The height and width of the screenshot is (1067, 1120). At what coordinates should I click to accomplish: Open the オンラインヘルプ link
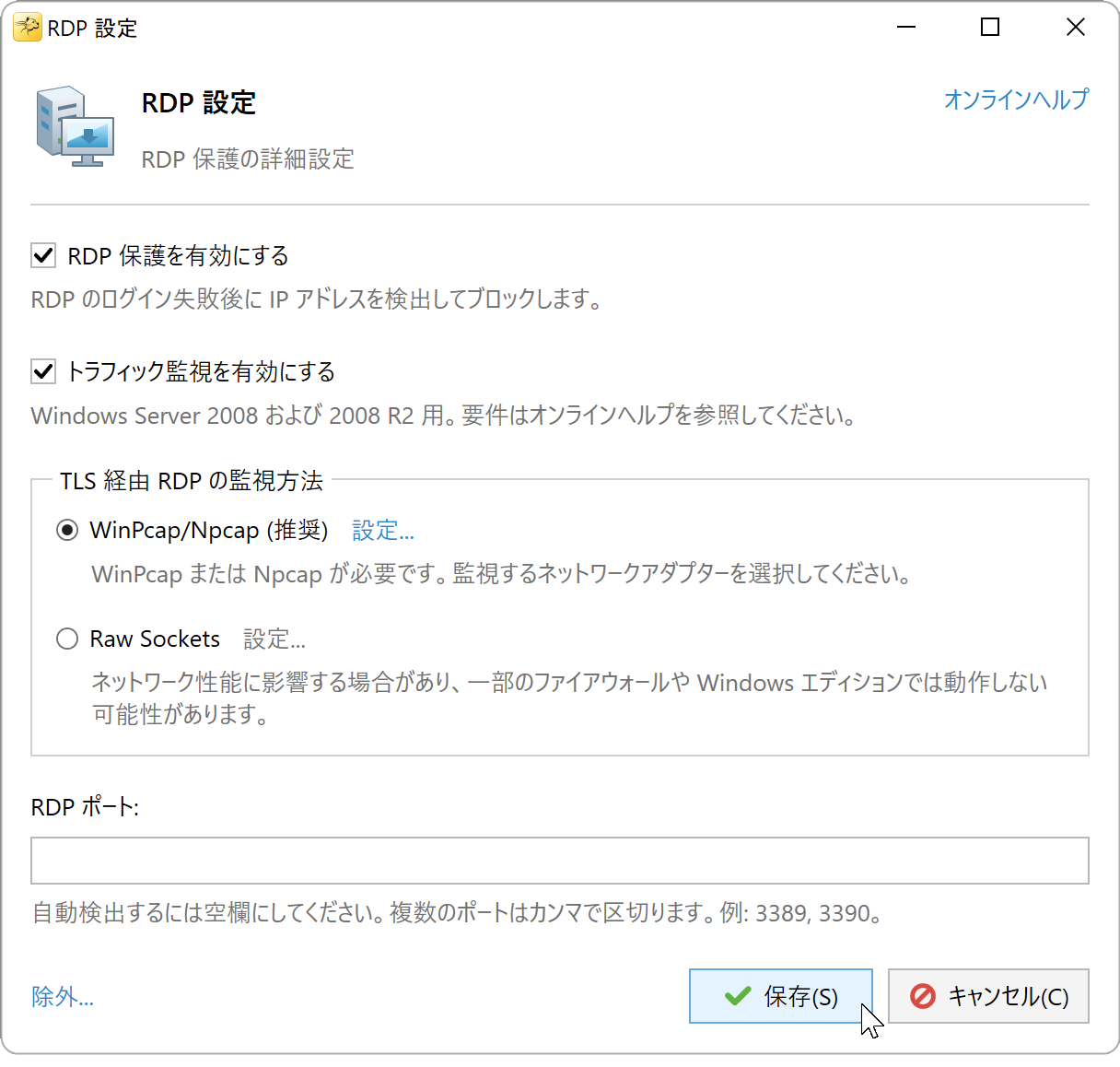[x=1016, y=100]
